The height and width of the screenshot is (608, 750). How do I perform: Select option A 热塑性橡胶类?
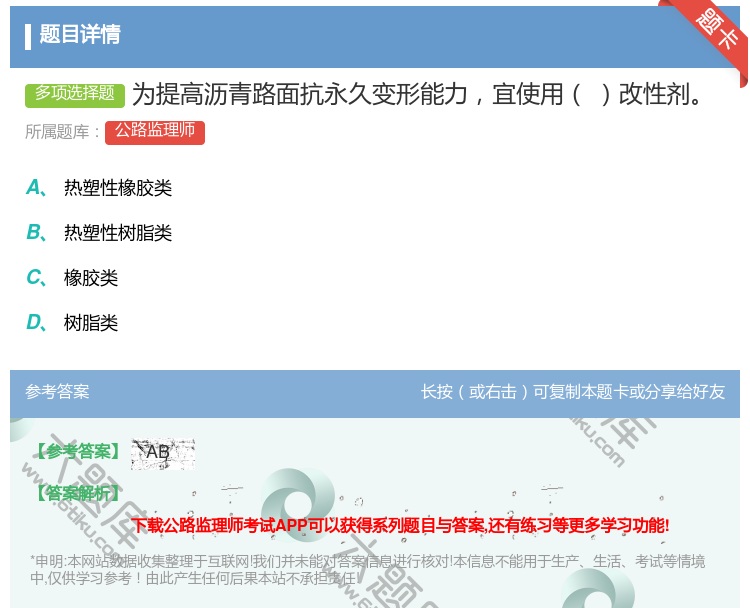pos(118,188)
